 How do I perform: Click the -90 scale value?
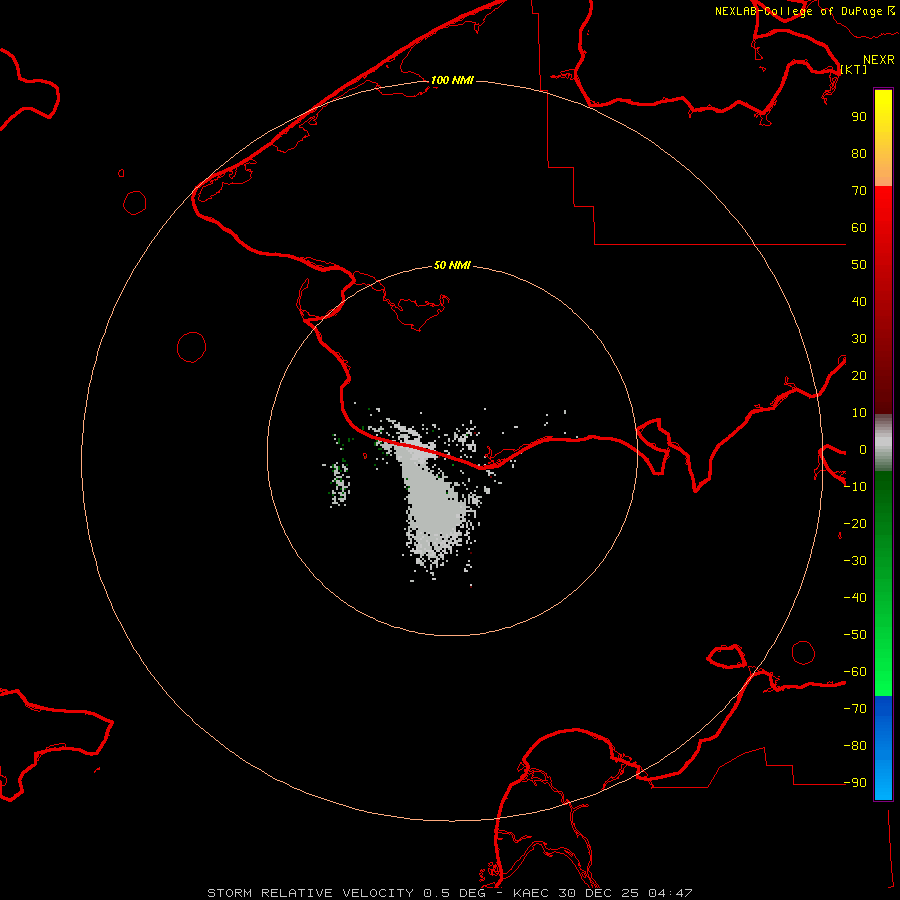click(855, 783)
